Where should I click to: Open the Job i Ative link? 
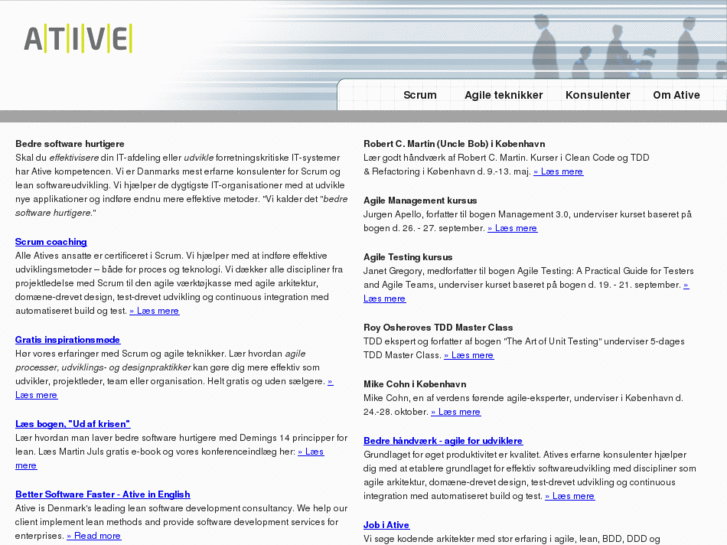[x=386, y=525]
